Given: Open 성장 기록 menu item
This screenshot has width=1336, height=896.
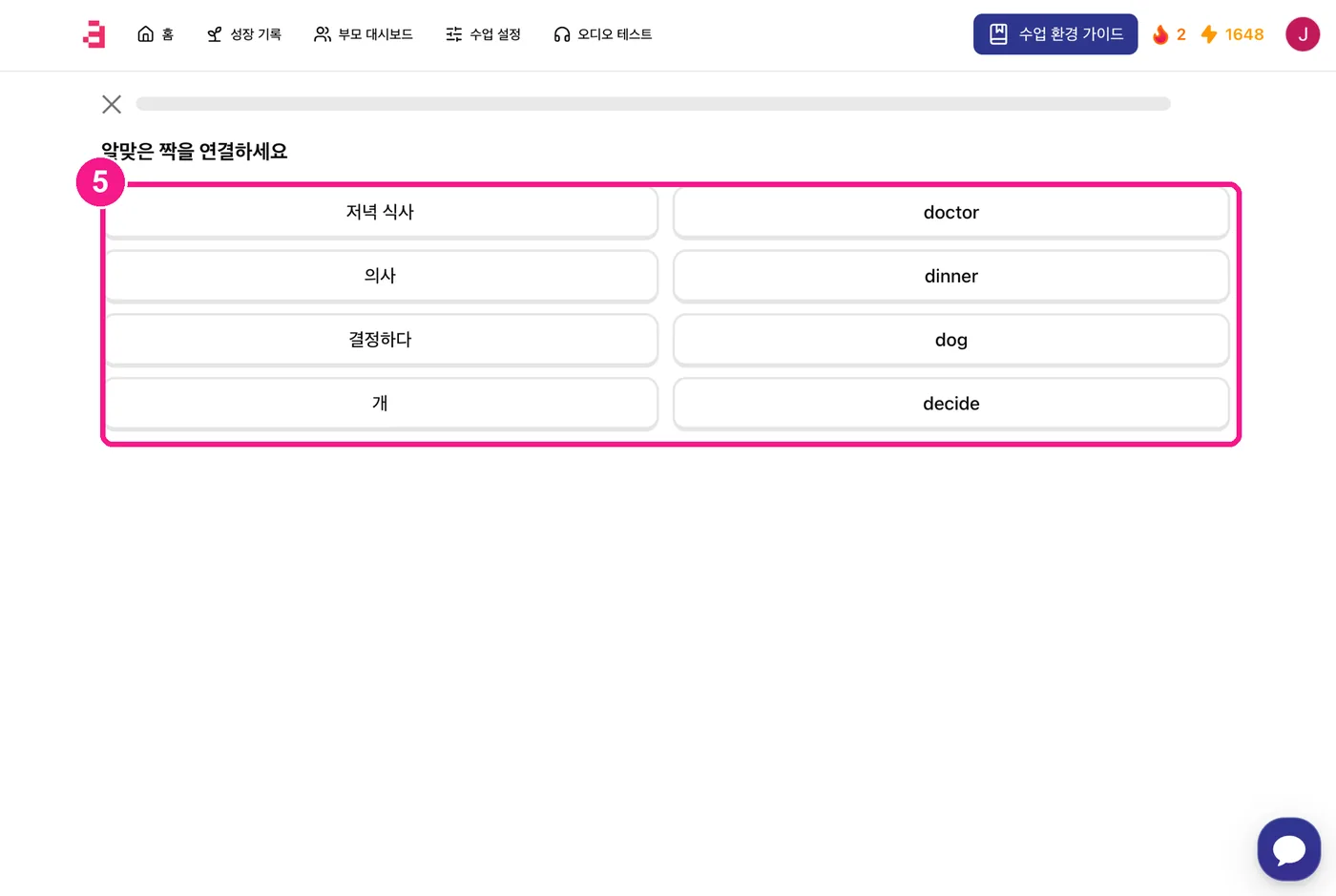Looking at the screenshot, I should (244, 34).
